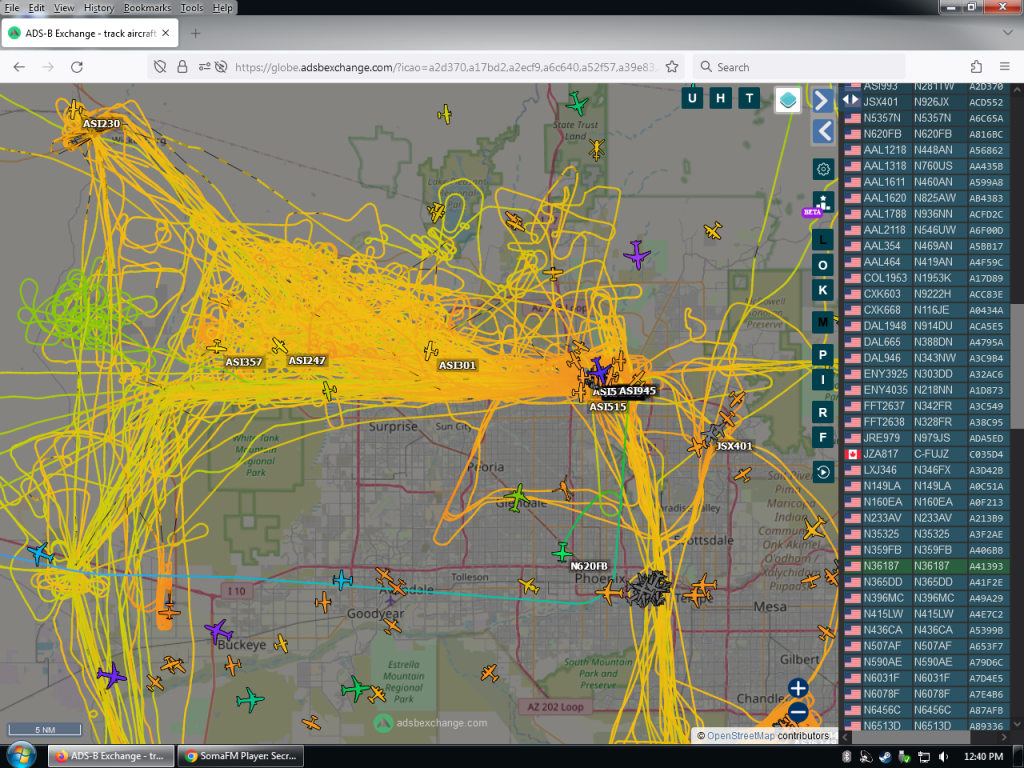The image size is (1024, 768).
Task: Select N620FB row in aircraft list
Action: tap(926, 134)
